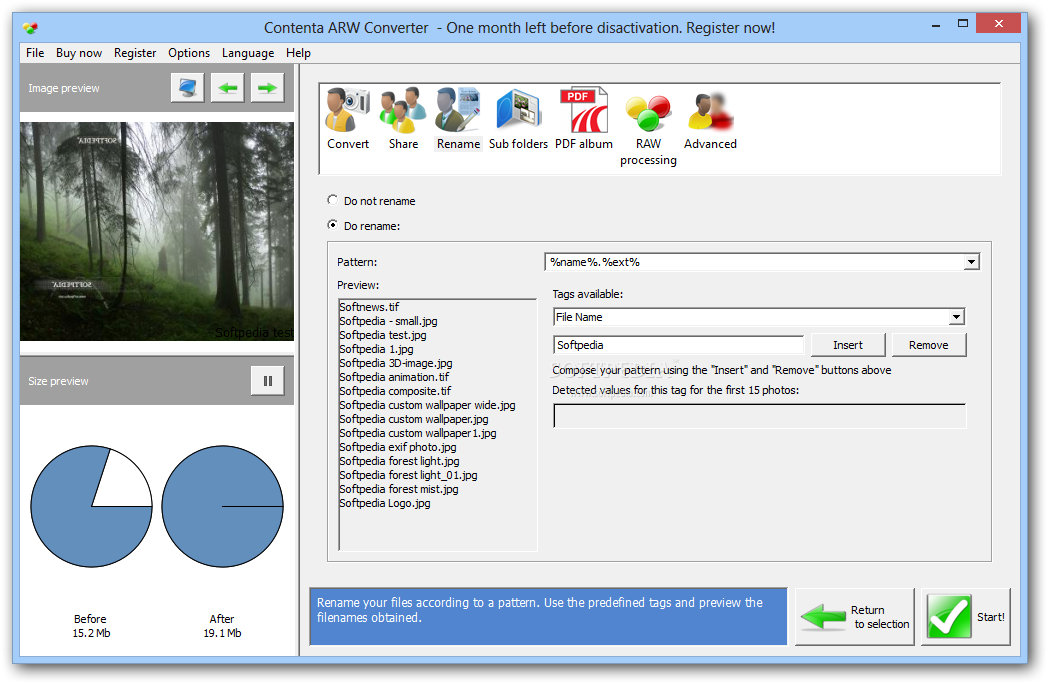Pause the size preview

point(267,381)
